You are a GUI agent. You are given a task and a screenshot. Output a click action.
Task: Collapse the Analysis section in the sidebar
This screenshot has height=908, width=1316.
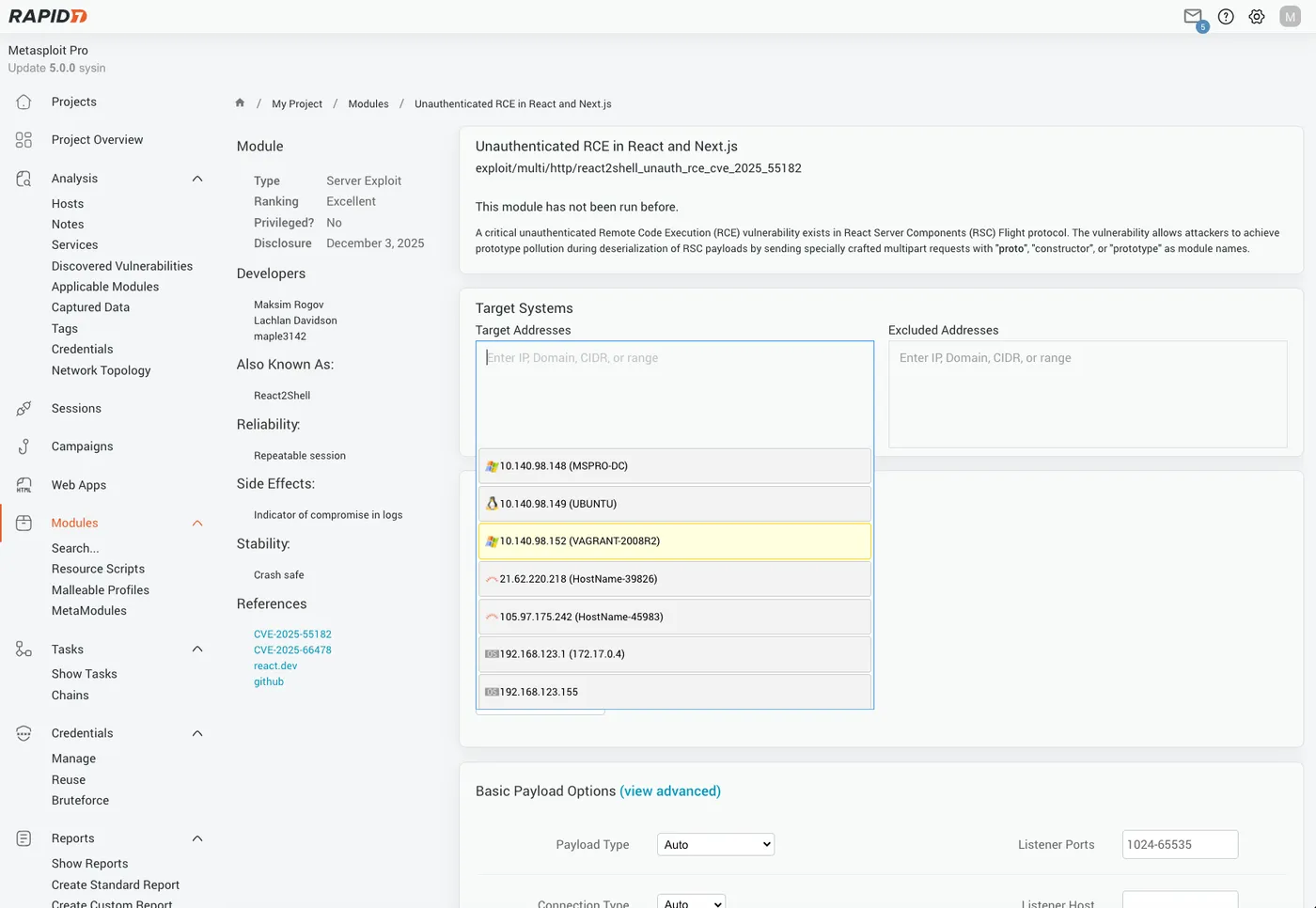(196, 178)
